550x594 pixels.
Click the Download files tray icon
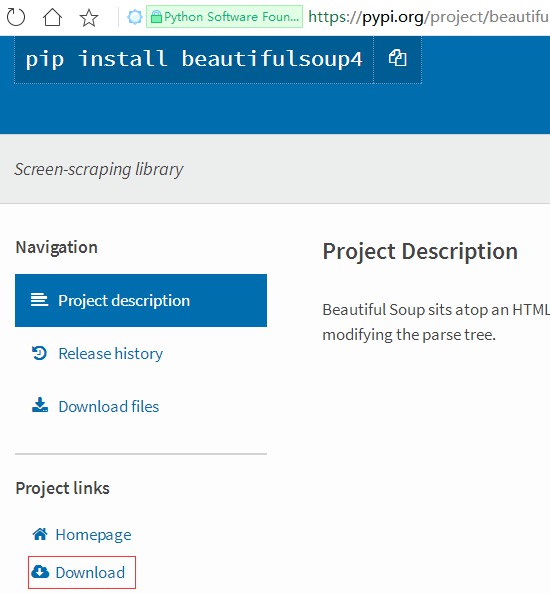click(x=40, y=405)
